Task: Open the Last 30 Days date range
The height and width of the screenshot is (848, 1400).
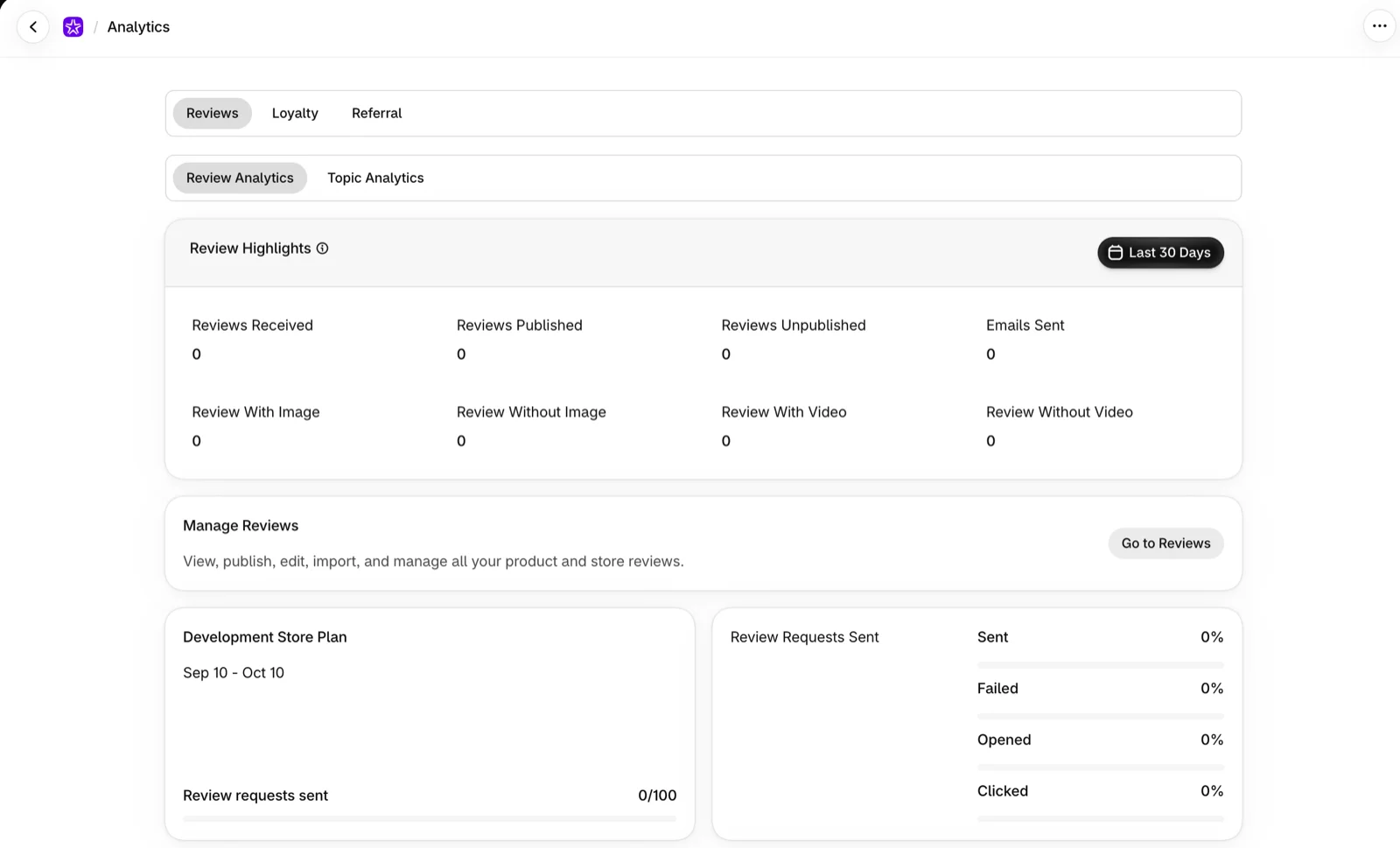Action: pos(1160,253)
